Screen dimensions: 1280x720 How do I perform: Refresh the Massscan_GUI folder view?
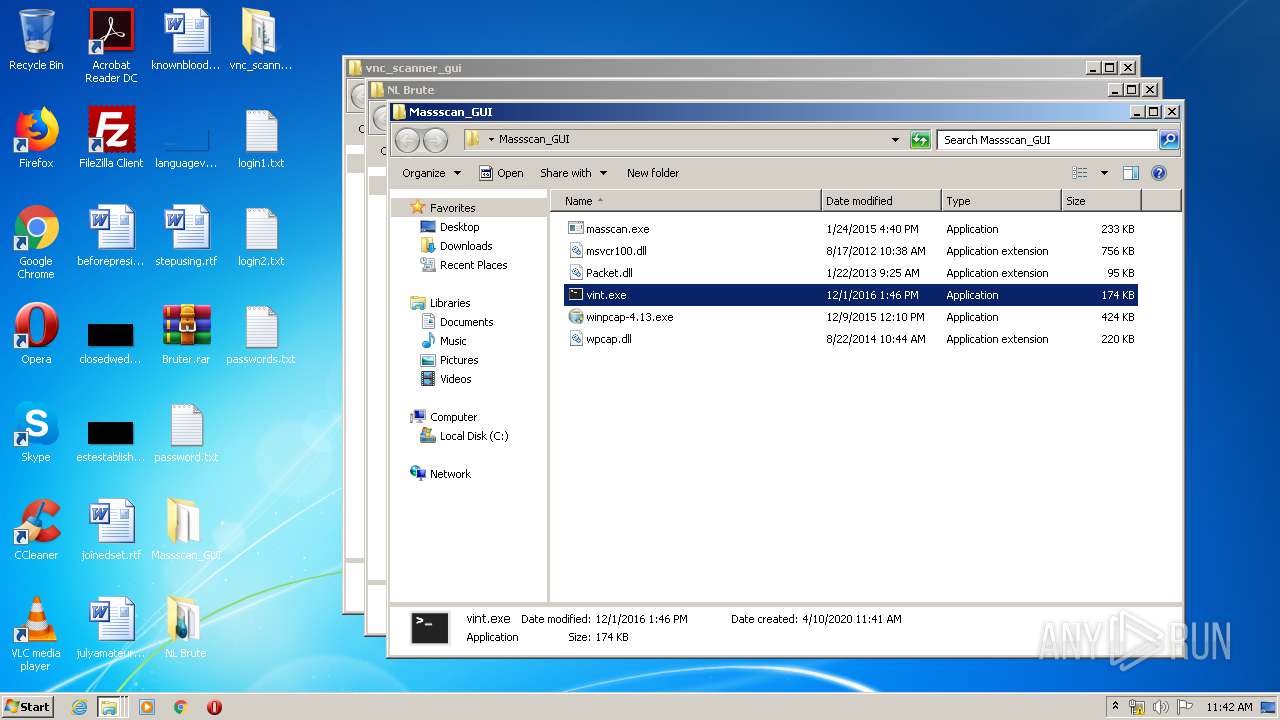click(x=921, y=140)
